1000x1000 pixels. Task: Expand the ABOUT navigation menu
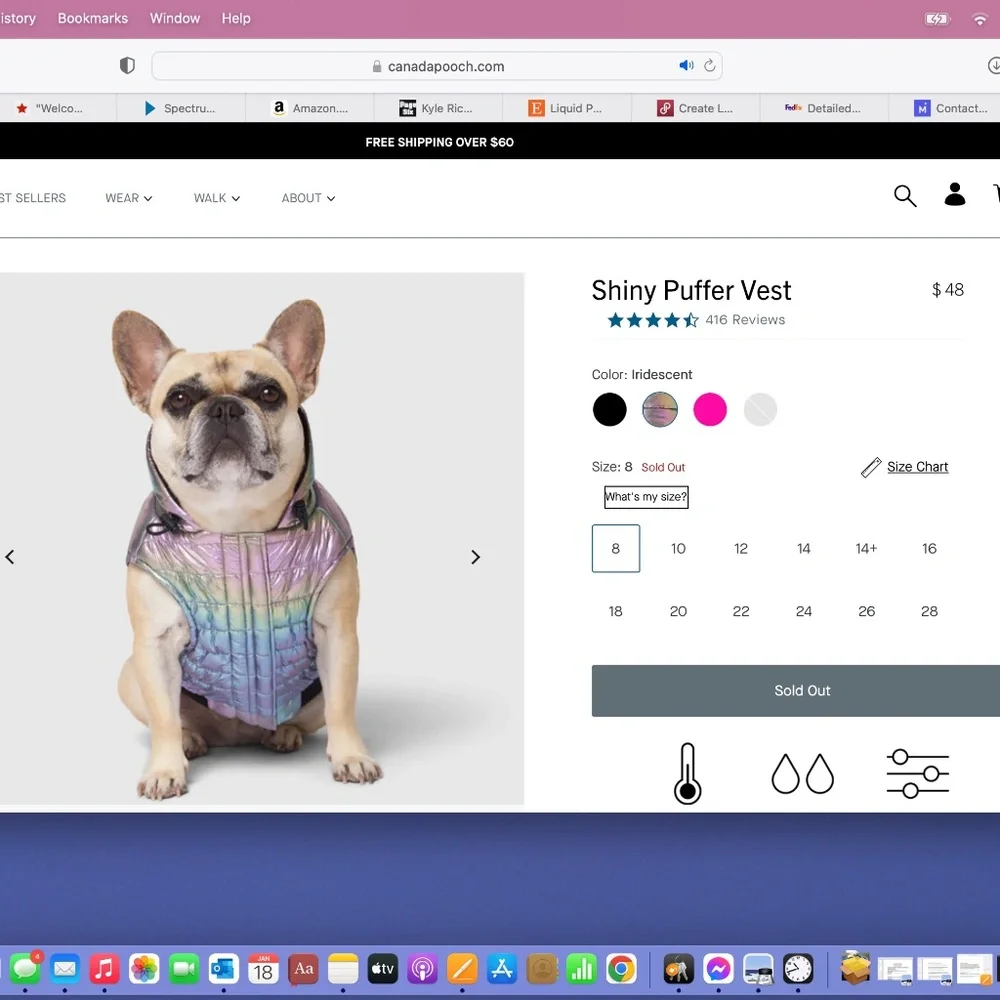coord(308,198)
